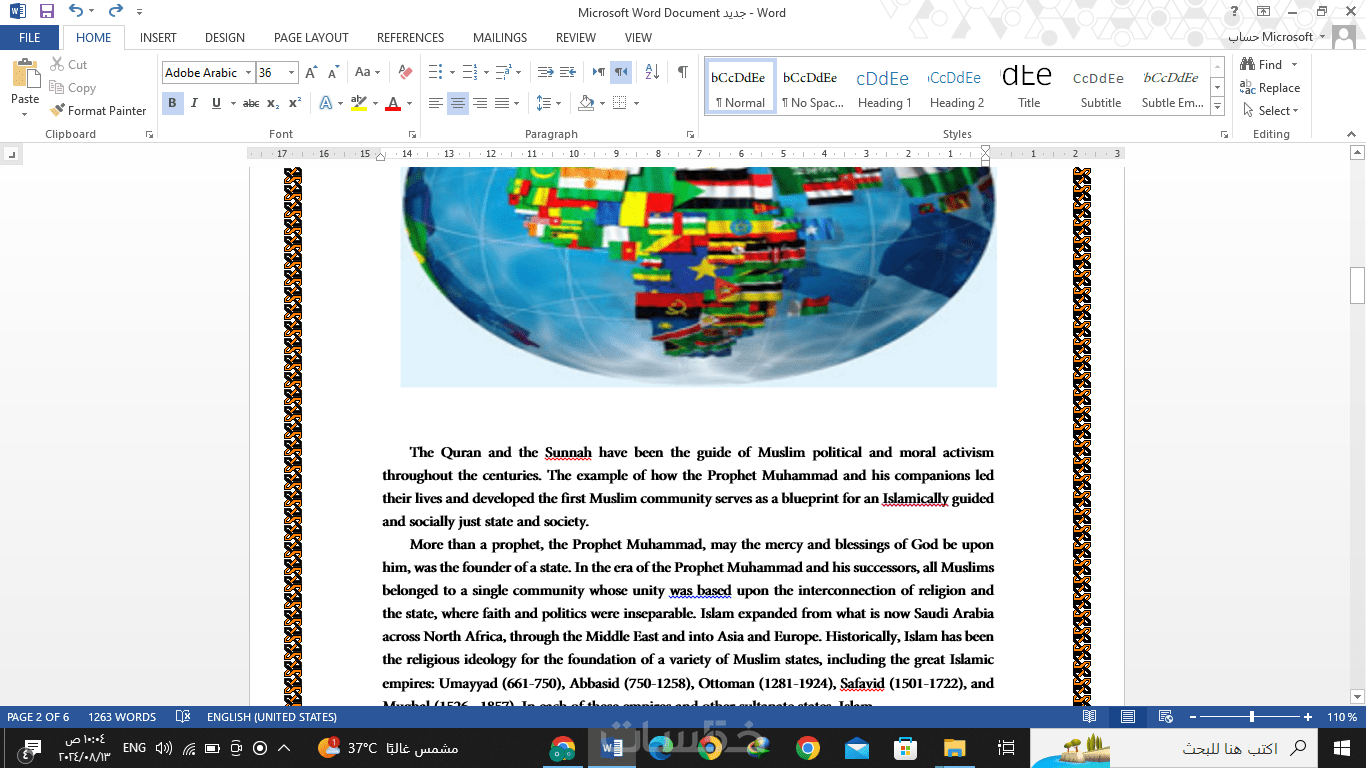The width and height of the screenshot is (1366, 768).
Task: Open Font dialog box launcher
Action: pos(412,134)
